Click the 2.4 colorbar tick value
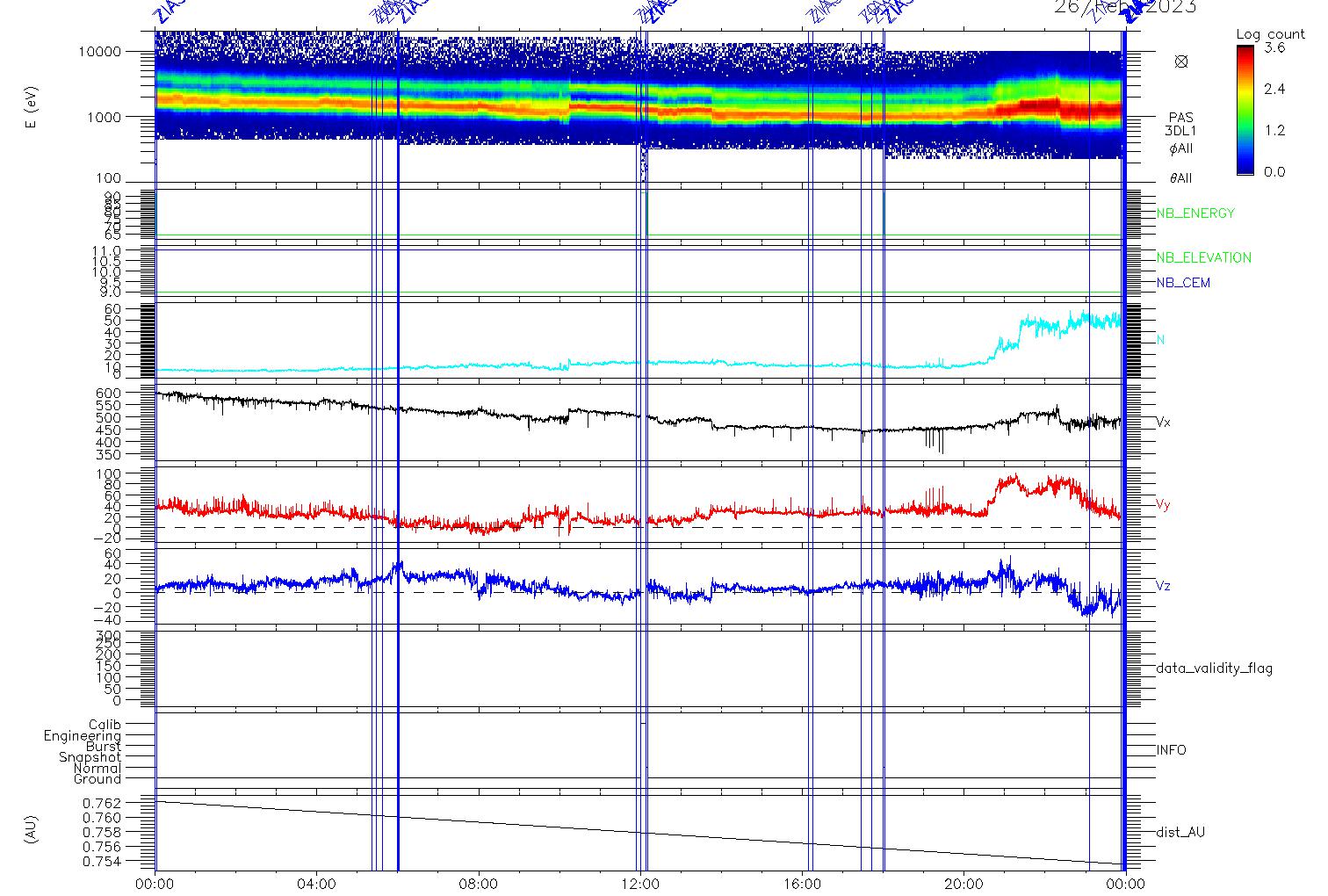This screenshot has height=896, width=1328. tap(1274, 90)
